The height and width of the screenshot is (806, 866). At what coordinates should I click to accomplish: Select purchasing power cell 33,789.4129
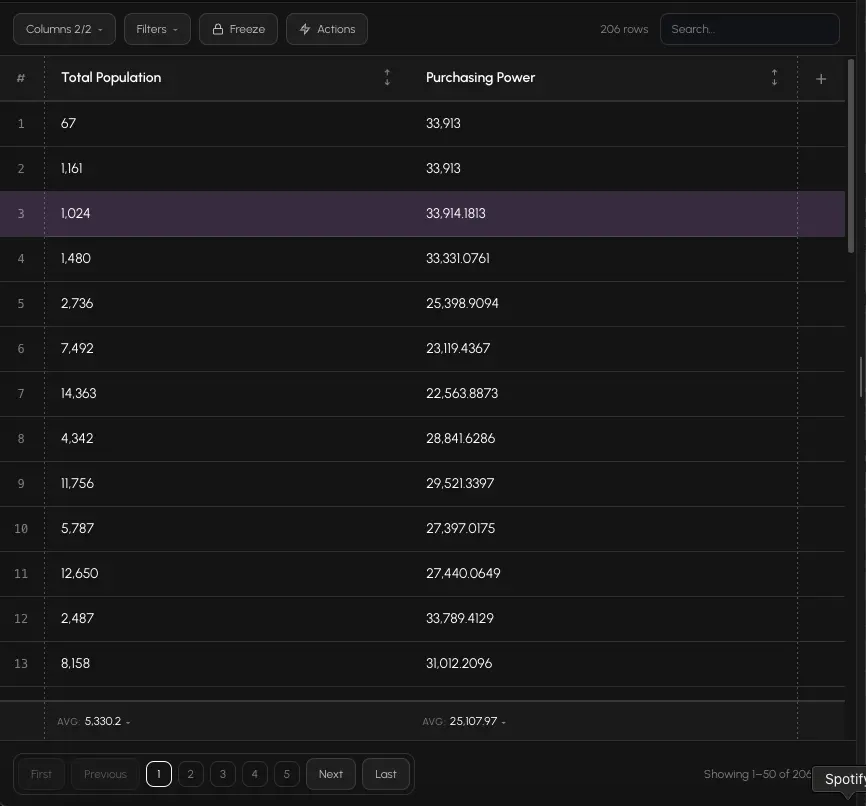(x=460, y=618)
